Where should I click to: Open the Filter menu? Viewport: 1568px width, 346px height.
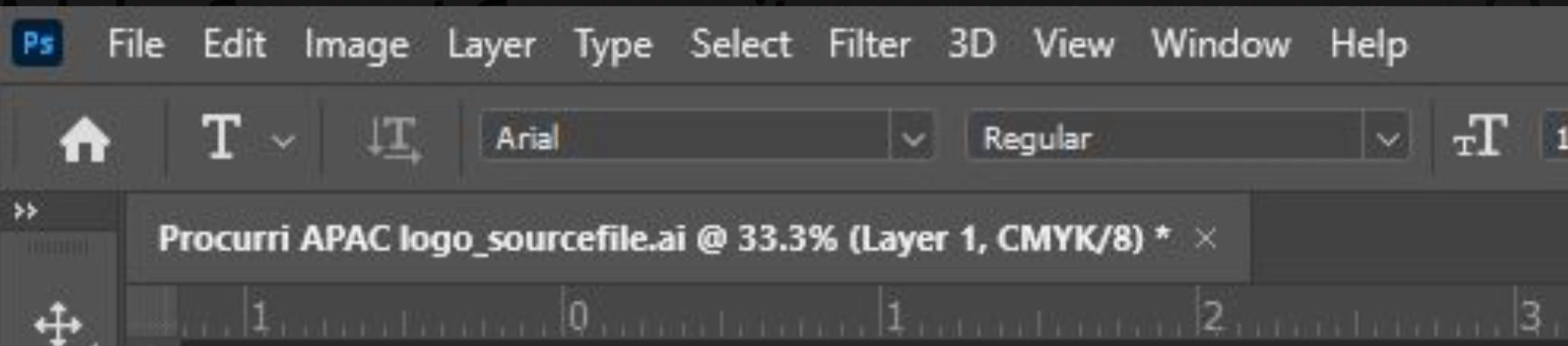(x=869, y=44)
